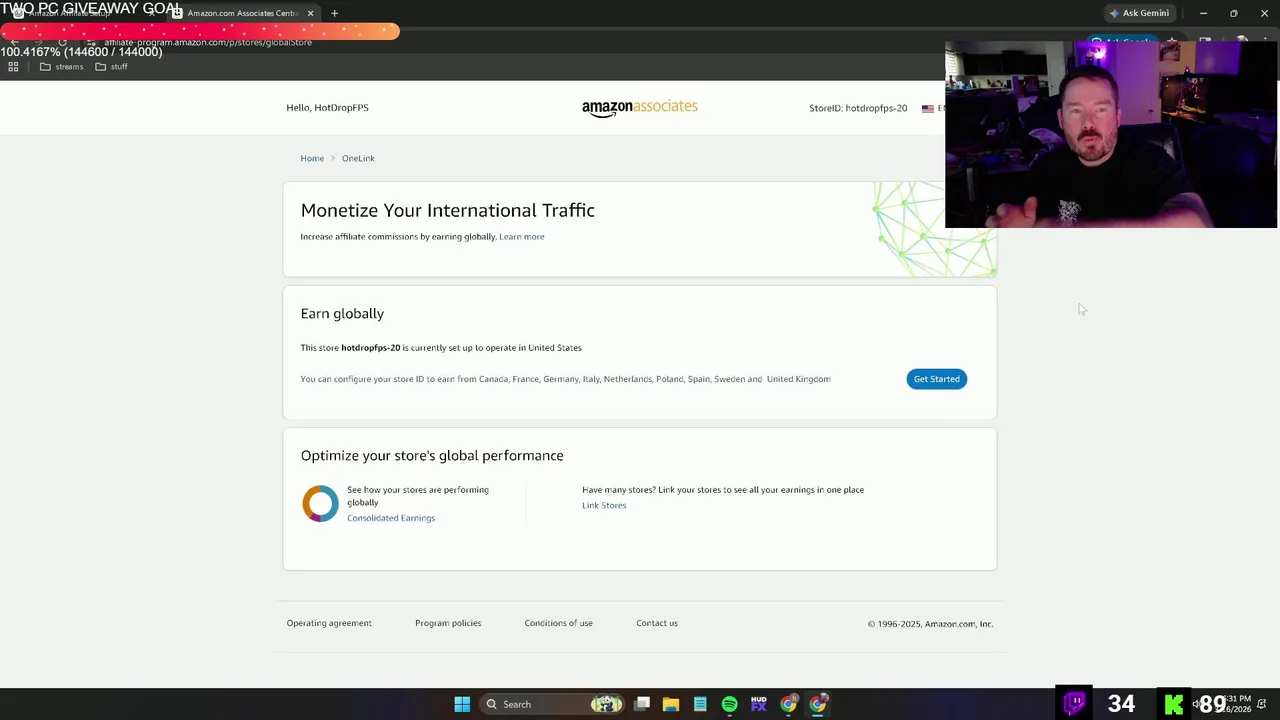1280x720 pixels.
Task: Open the Operating agreement footer link
Action: tap(329, 623)
